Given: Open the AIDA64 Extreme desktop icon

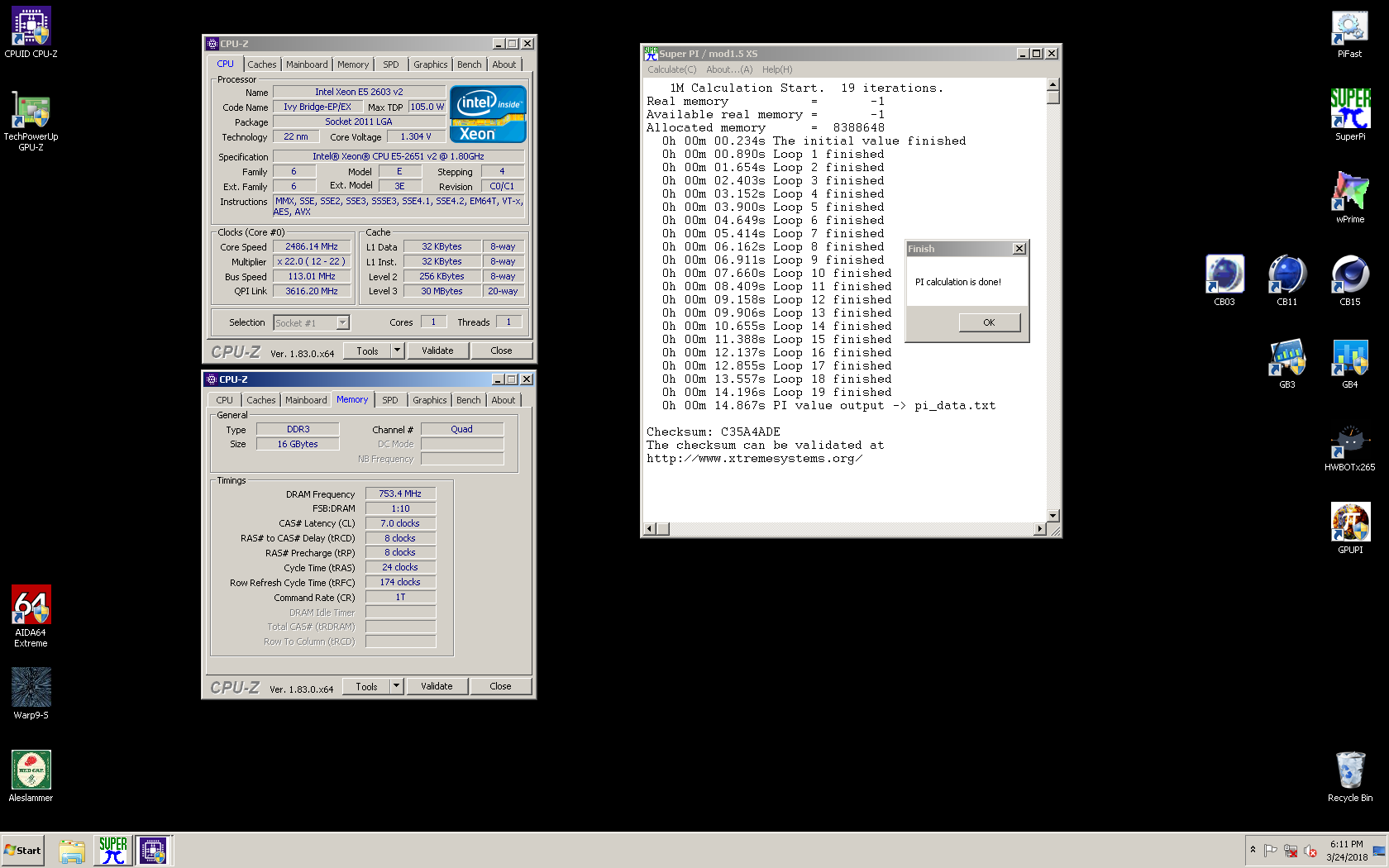Looking at the screenshot, I should (x=31, y=616).
